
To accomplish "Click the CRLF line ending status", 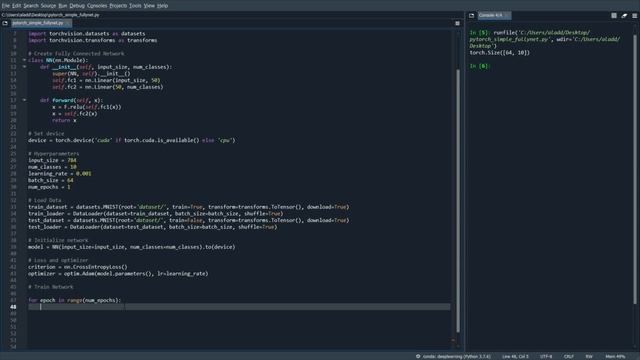I will [x=569, y=356].
